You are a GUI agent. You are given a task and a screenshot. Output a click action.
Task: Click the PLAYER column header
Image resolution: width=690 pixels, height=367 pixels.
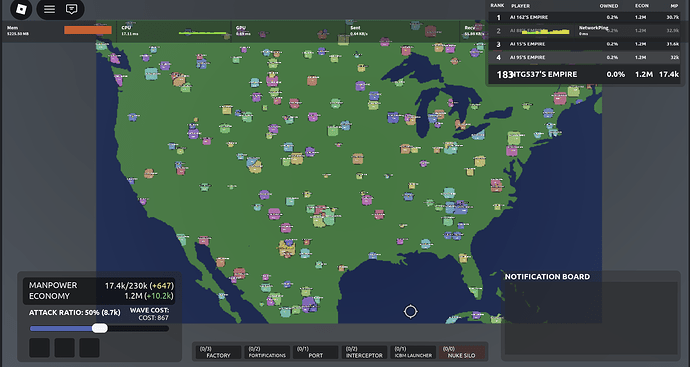point(520,6)
